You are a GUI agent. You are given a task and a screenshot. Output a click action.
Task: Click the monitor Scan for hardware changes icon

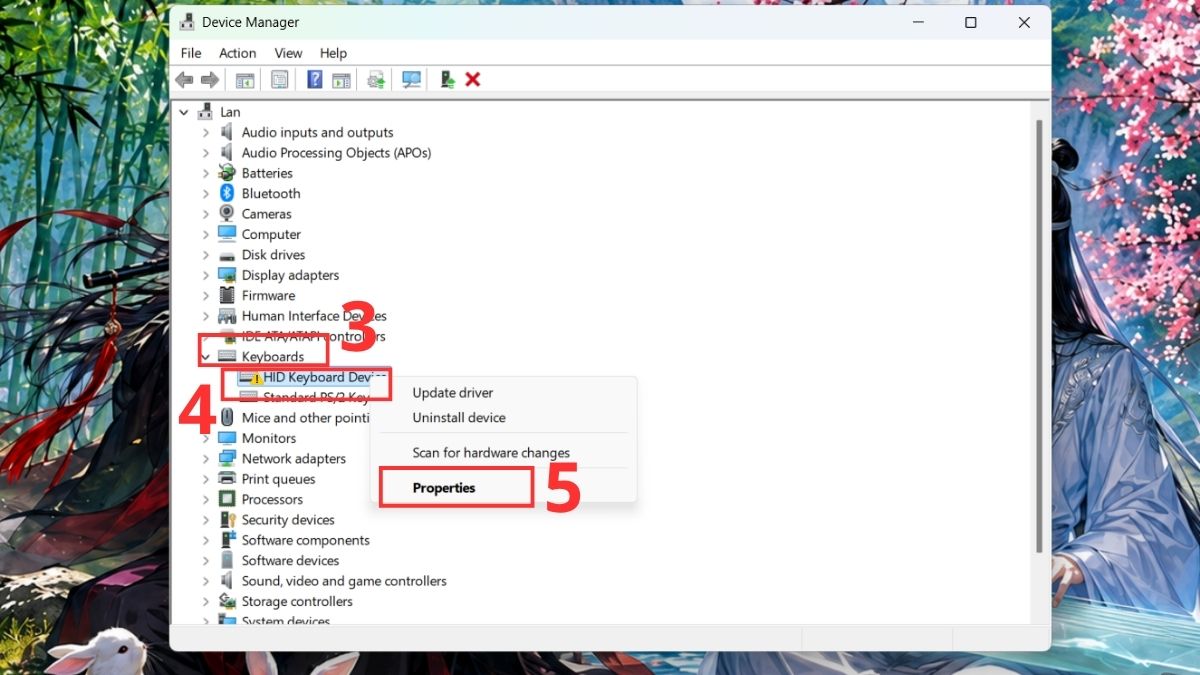pos(411,80)
